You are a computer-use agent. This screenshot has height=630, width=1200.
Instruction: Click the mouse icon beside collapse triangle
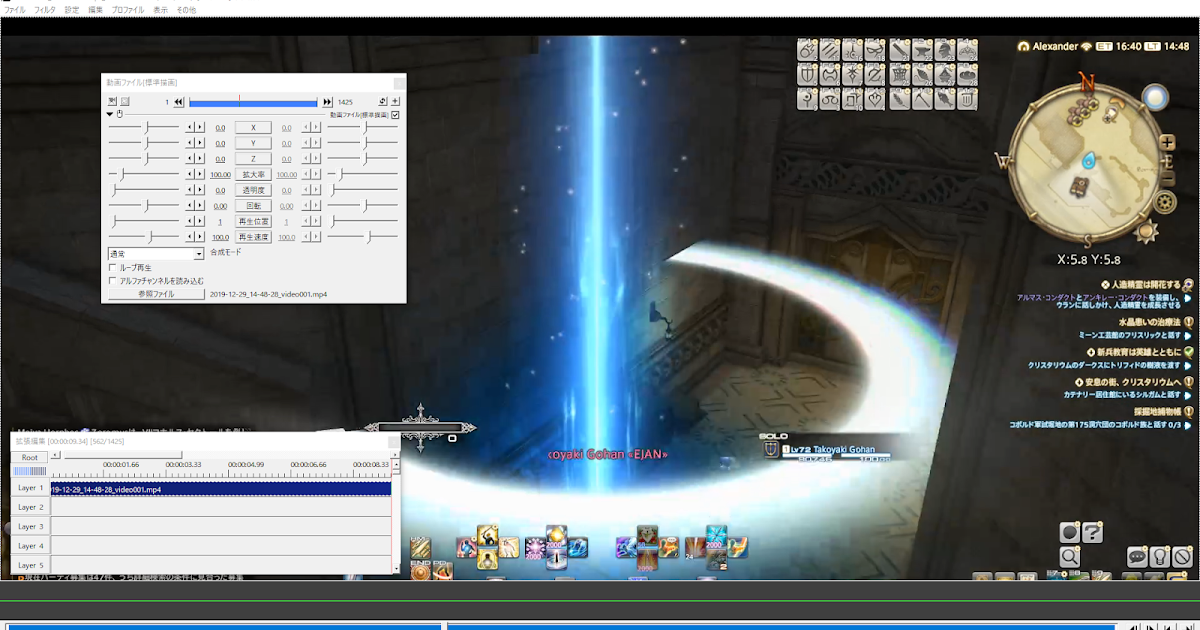tap(120, 114)
